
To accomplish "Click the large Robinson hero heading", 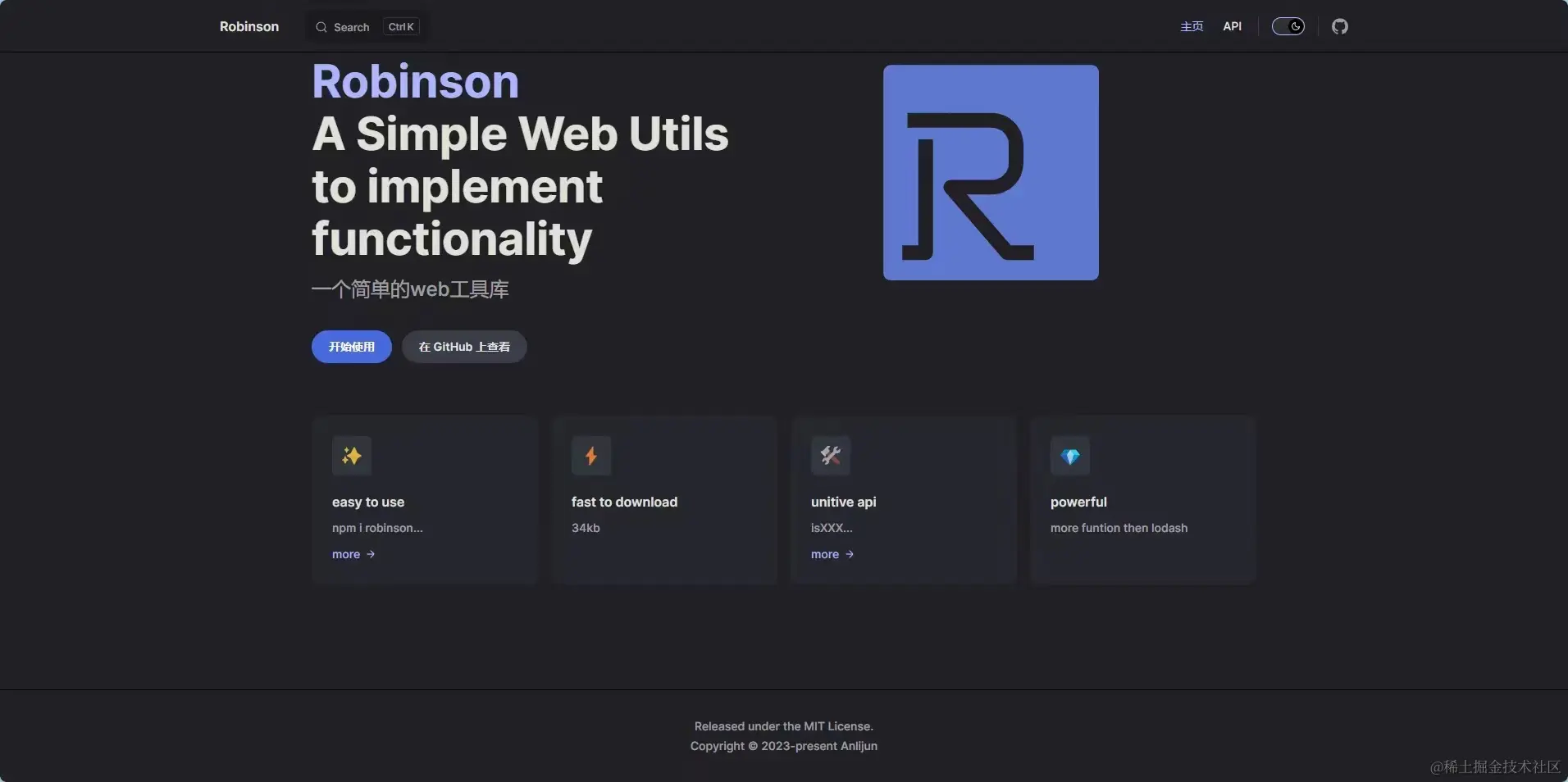I will coord(415,81).
